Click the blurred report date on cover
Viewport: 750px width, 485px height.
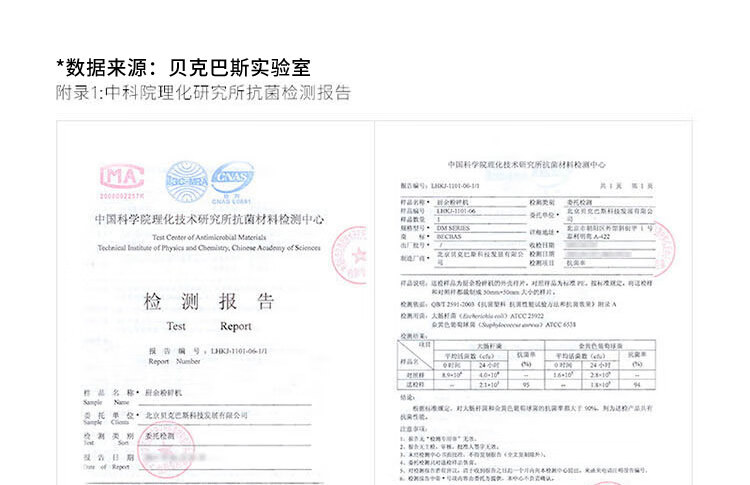click(x=175, y=458)
